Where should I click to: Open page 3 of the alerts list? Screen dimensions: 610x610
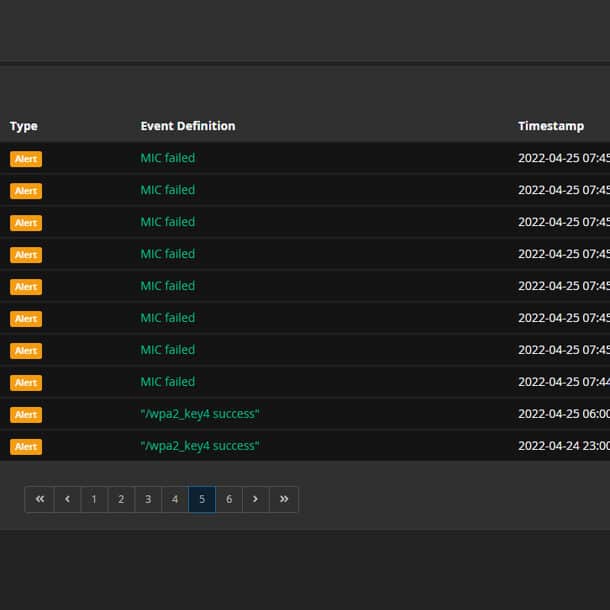[148, 499]
